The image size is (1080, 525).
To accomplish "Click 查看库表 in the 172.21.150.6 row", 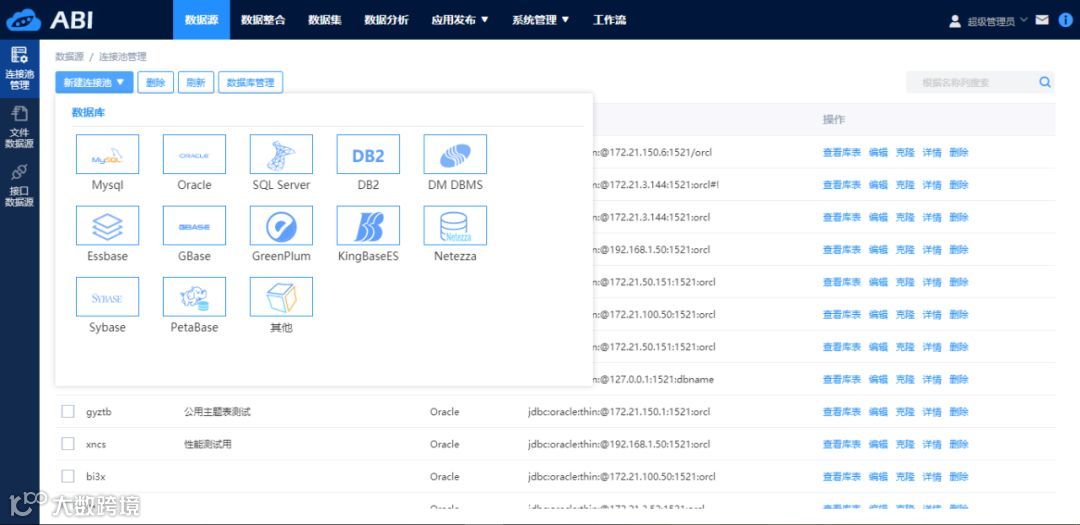I will (842, 152).
